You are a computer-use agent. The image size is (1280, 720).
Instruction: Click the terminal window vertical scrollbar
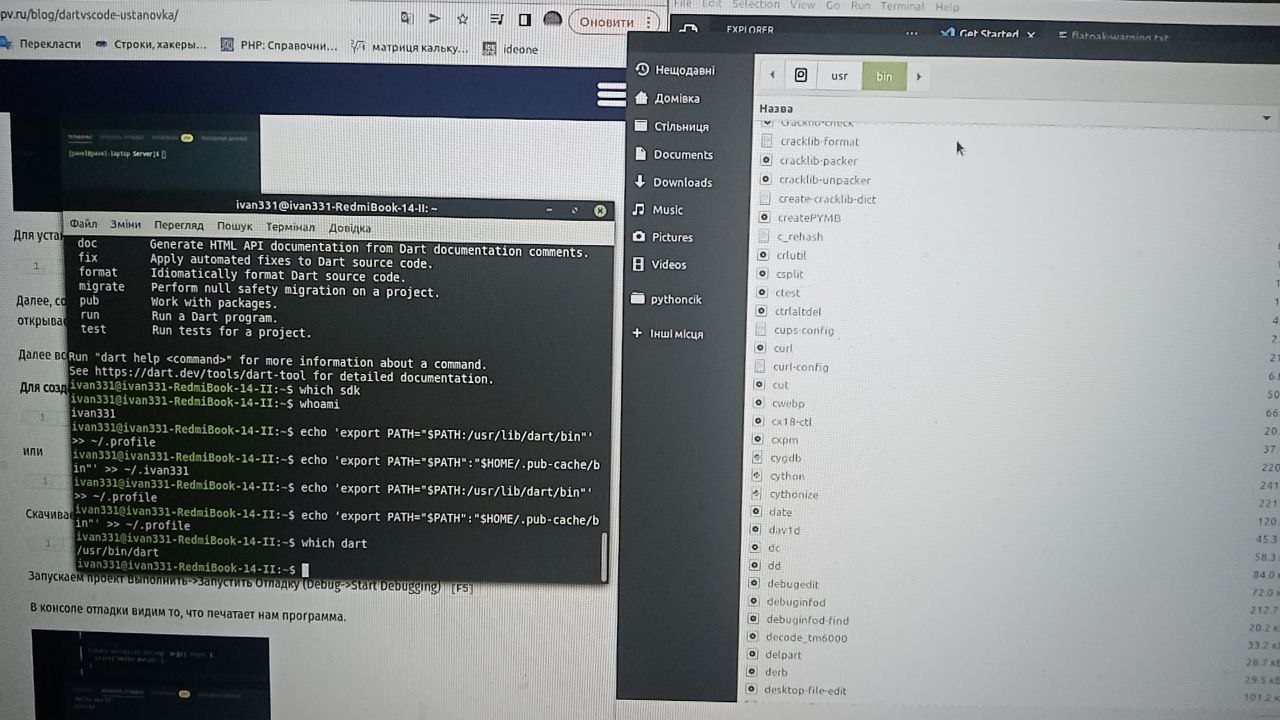click(x=604, y=556)
